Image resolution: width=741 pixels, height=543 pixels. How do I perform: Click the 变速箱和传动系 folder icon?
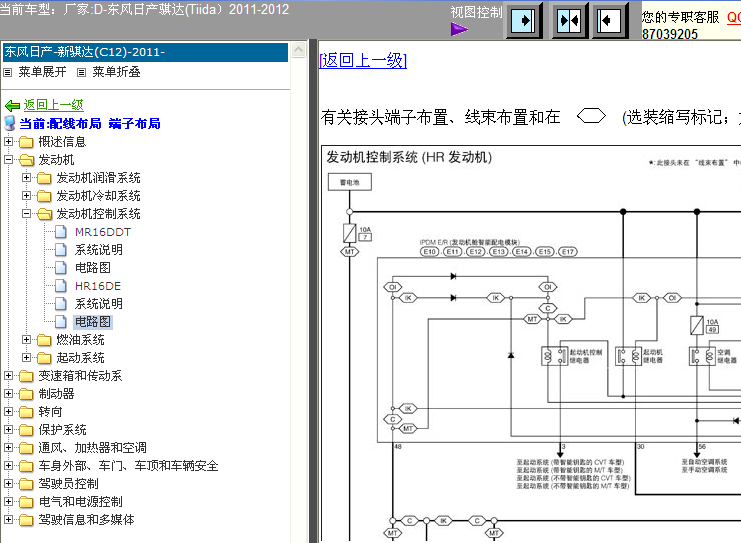click(x=26, y=376)
